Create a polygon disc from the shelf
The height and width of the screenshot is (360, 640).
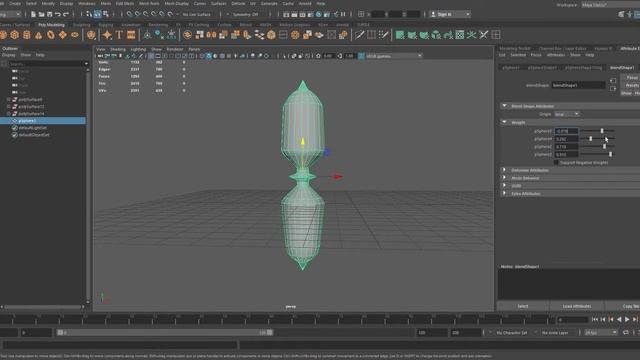(75, 35)
